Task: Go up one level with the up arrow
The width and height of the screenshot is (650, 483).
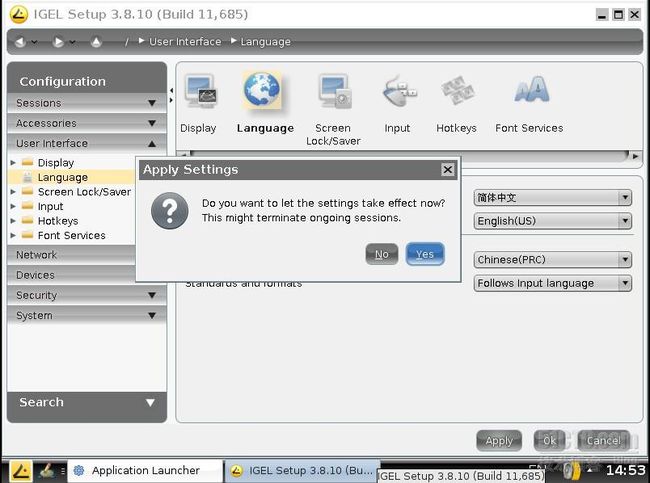Action: coord(96,42)
